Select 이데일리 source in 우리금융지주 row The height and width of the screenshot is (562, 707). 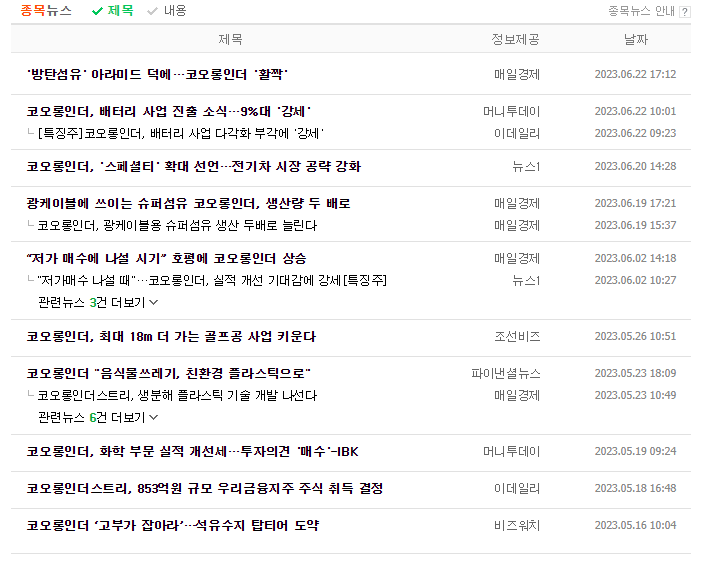pos(517,488)
